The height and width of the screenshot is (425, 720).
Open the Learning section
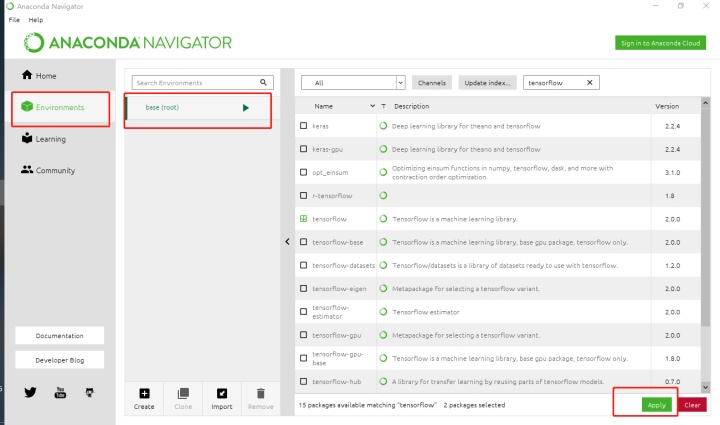click(44, 139)
